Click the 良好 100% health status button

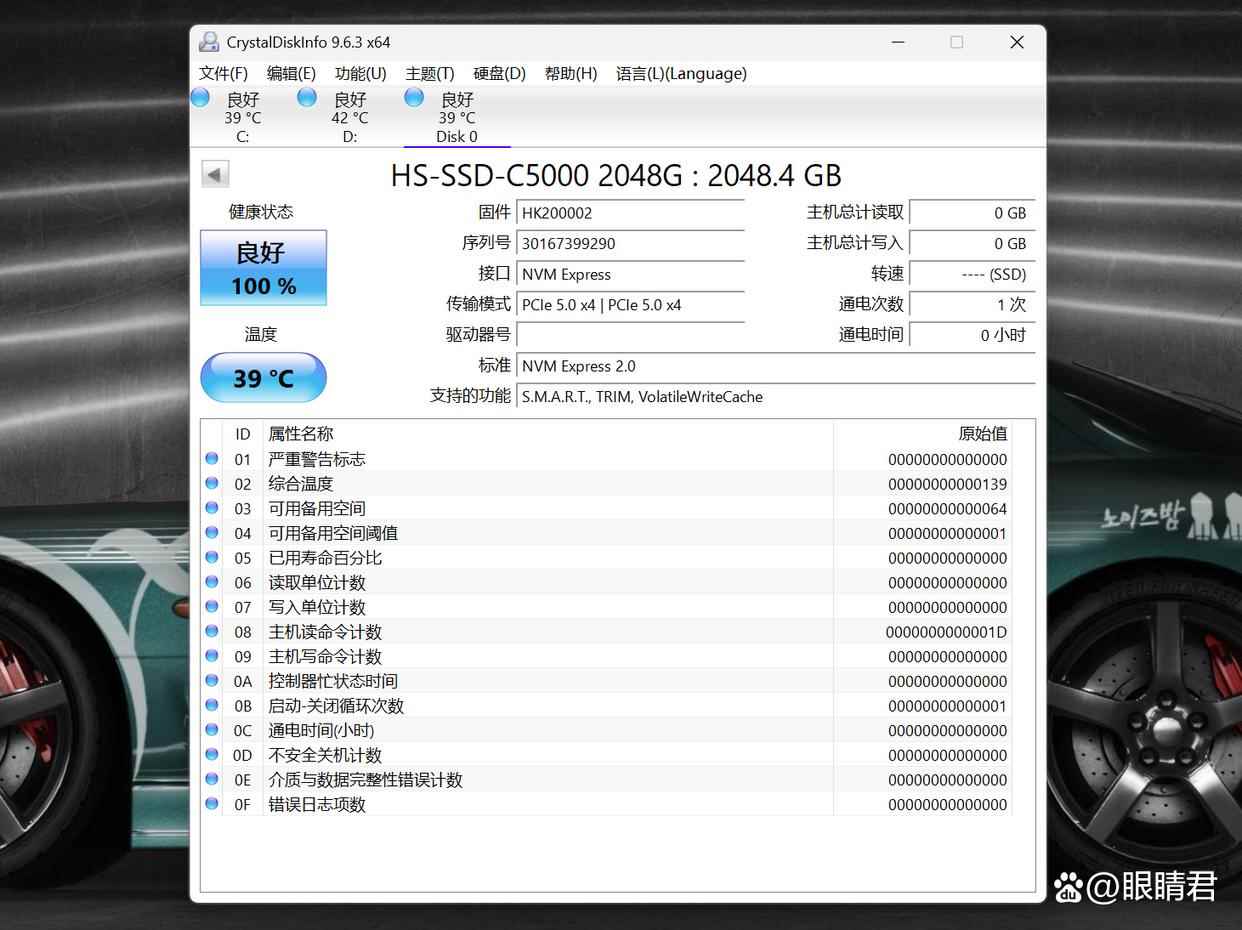[263, 268]
